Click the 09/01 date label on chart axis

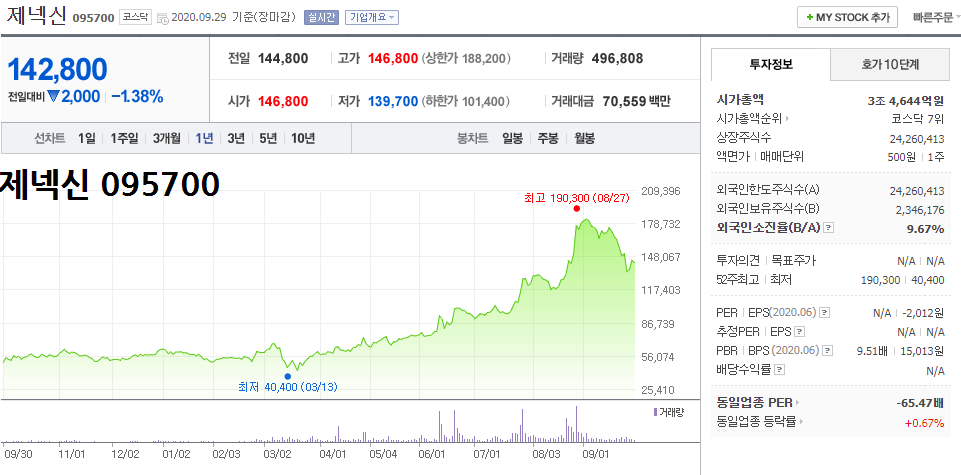pos(597,454)
